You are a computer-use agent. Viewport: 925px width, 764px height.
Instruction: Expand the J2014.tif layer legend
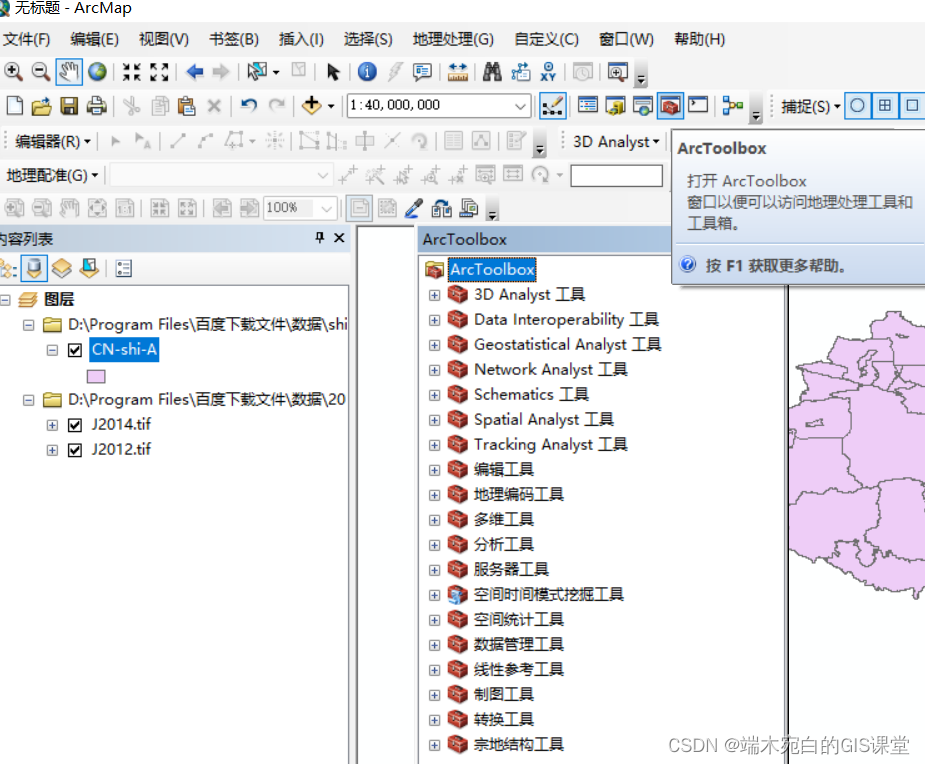(x=53, y=425)
